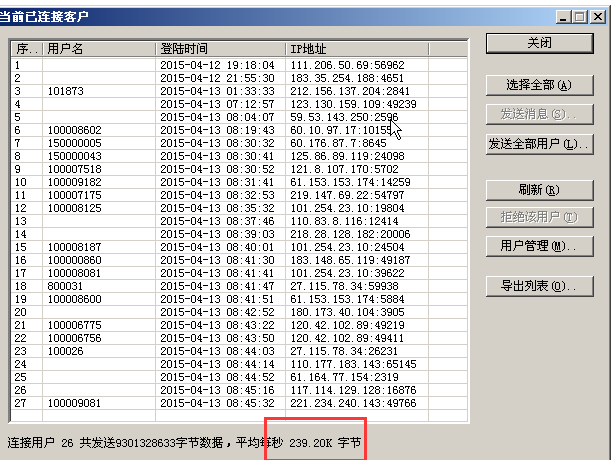Click IP 61.164.77.154:2319
Screen dimensions: 612x460
[344, 377]
